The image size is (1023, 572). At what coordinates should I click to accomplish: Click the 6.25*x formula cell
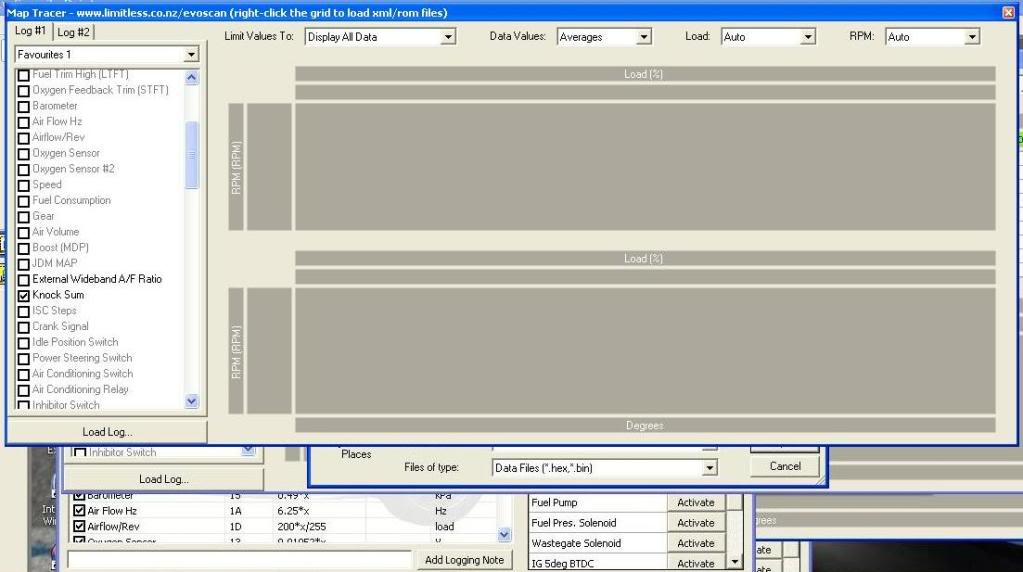293,511
